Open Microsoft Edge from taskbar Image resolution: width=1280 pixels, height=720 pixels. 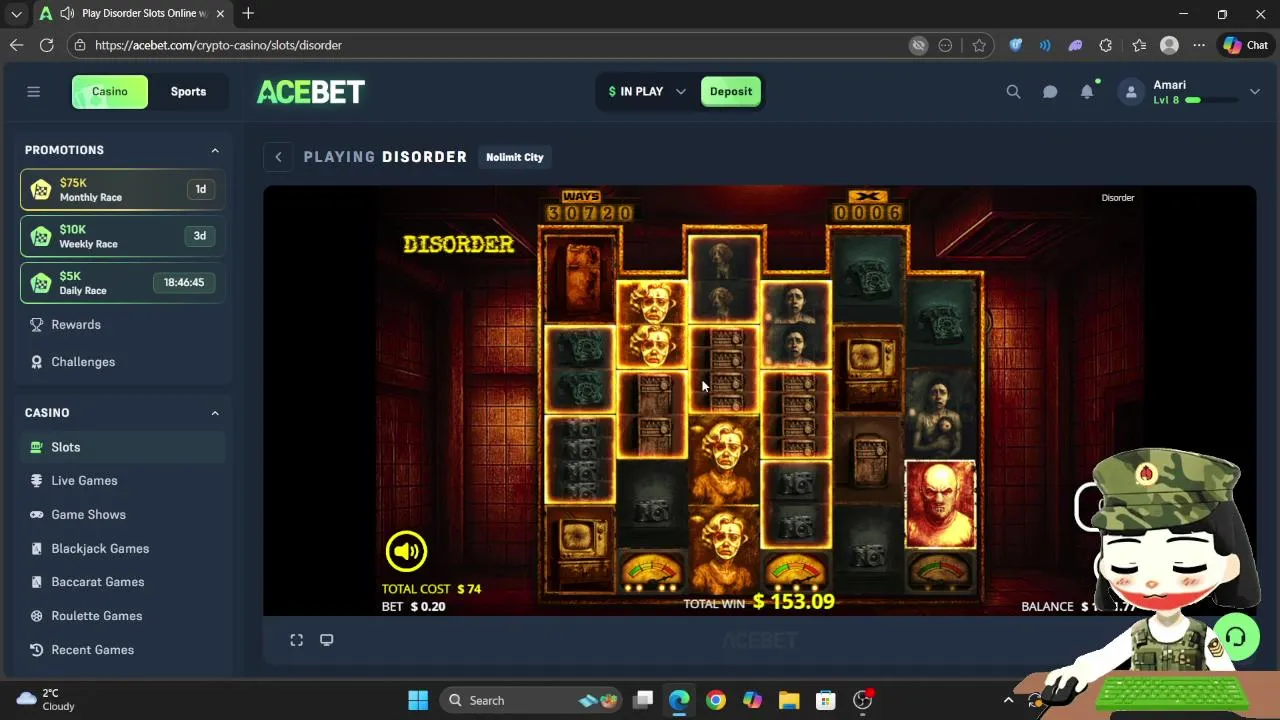tap(679, 700)
